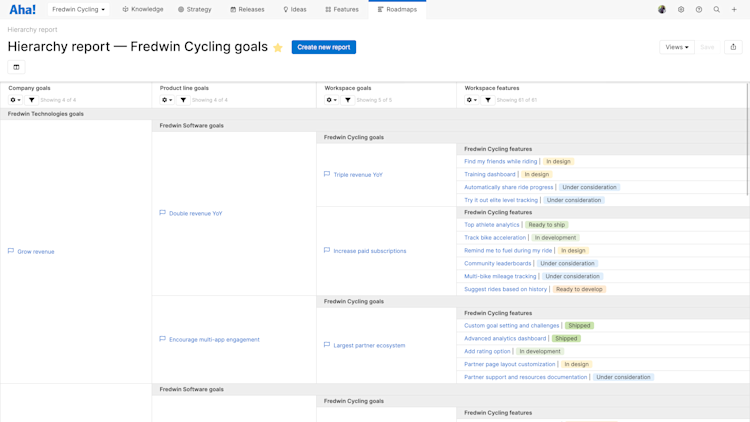Click the column layout icon under title
750x422 pixels.
coord(16,67)
